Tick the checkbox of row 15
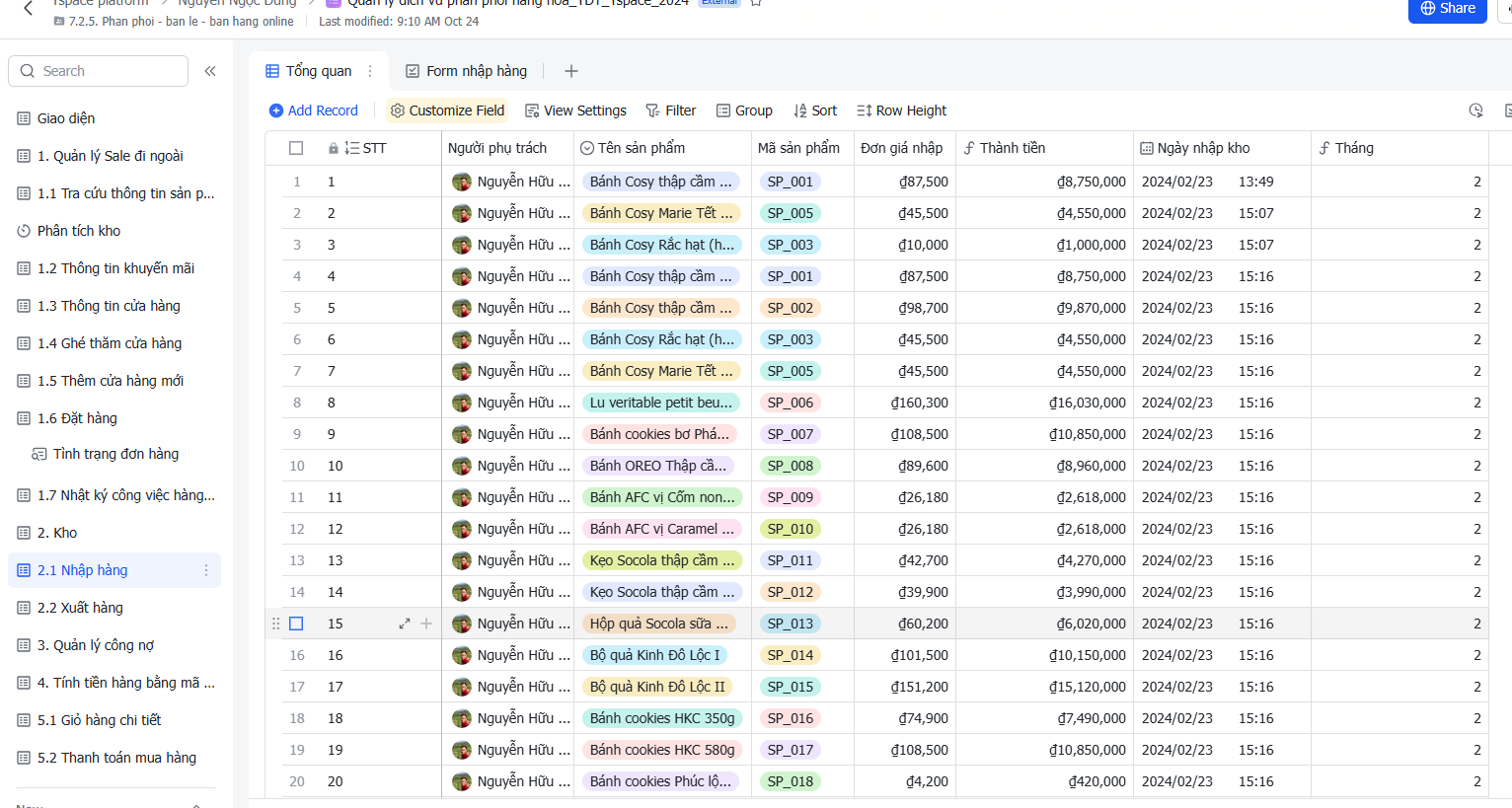 point(296,624)
